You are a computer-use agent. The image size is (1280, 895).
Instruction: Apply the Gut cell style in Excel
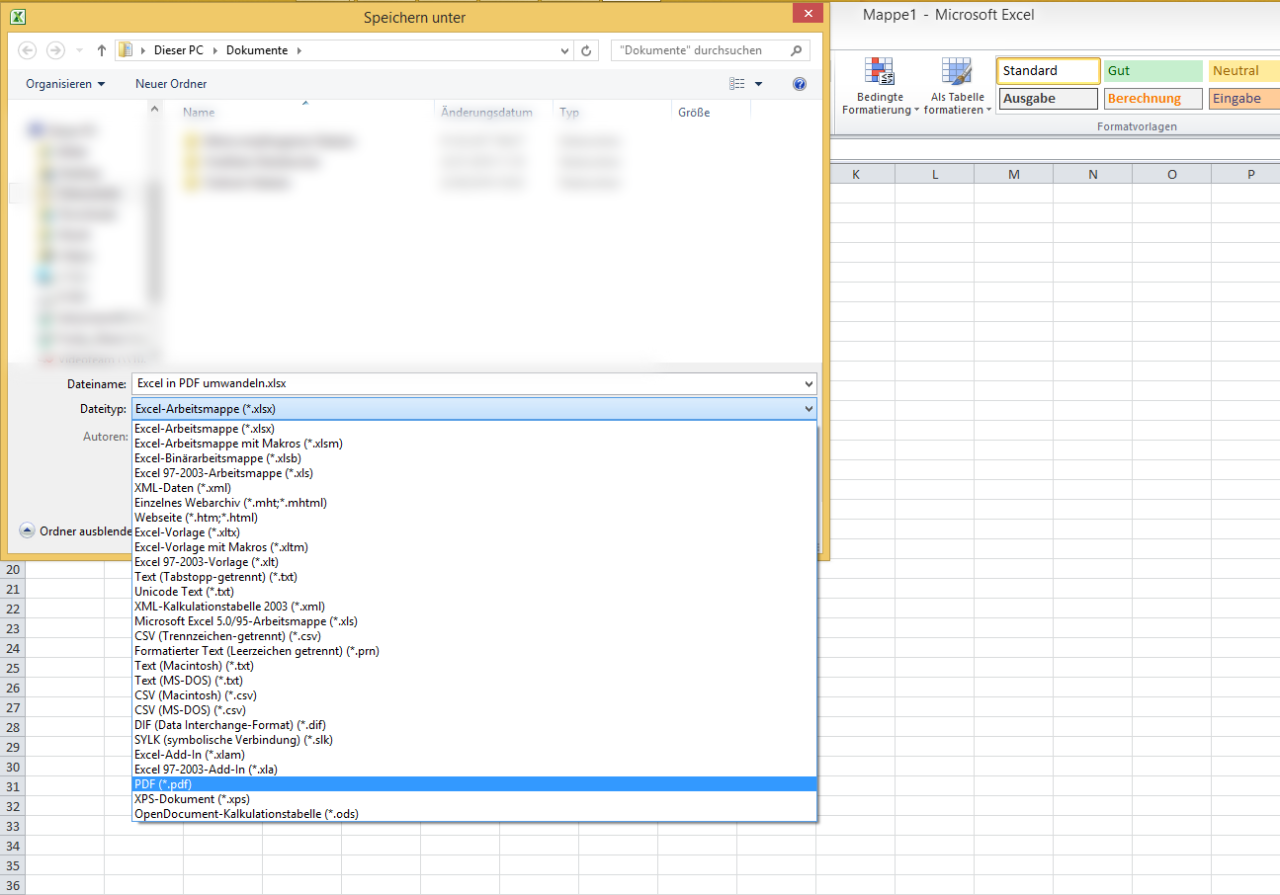tap(1153, 71)
